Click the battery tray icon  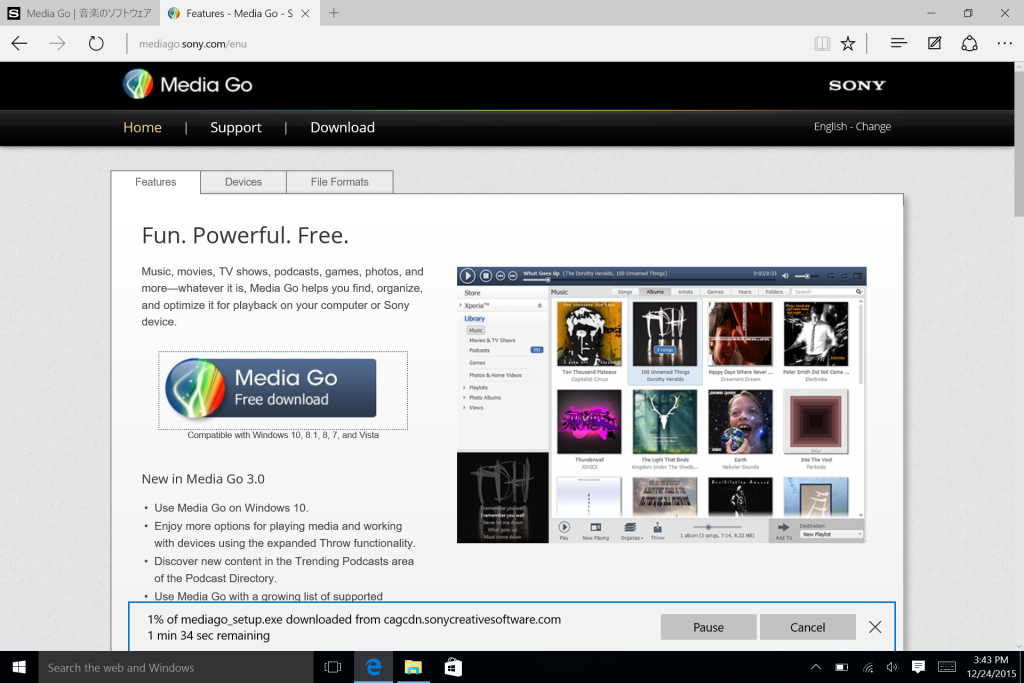pos(842,667)
